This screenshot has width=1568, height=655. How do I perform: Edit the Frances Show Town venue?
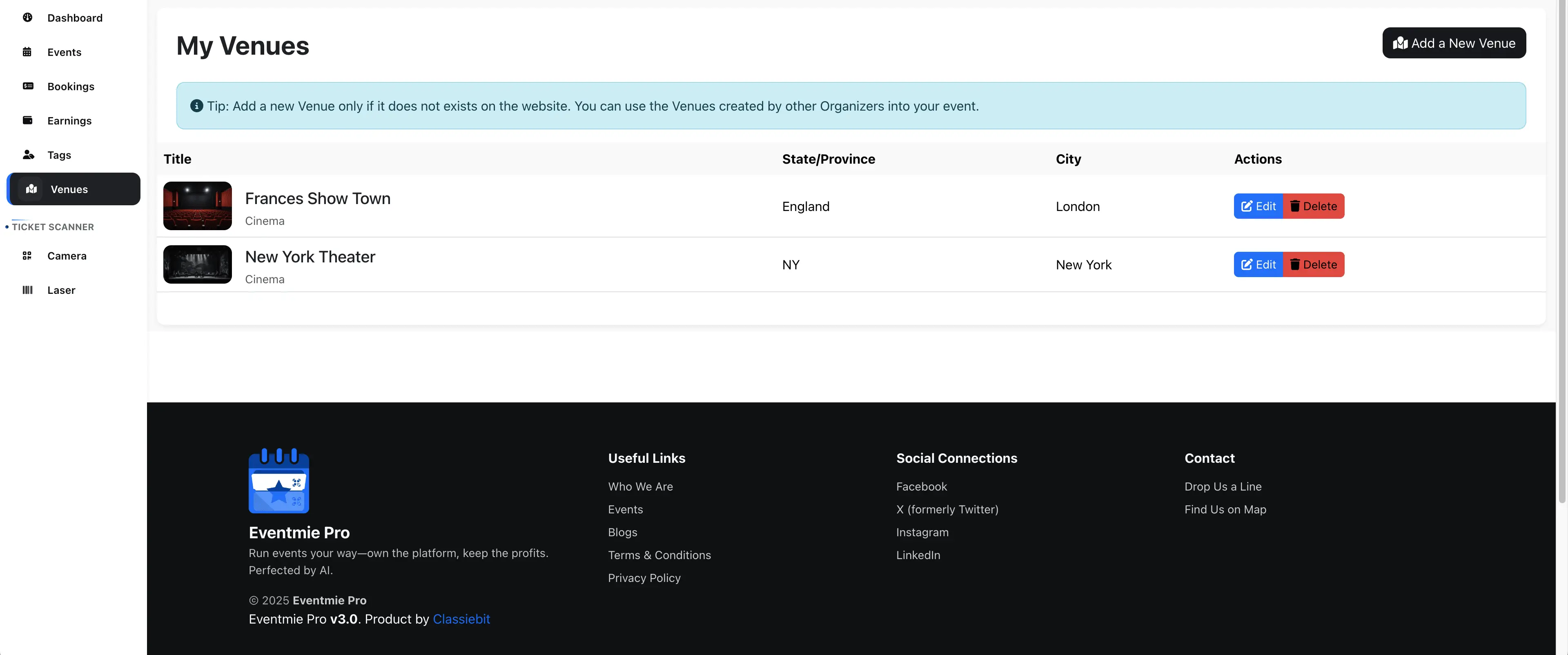(1258, 206)
